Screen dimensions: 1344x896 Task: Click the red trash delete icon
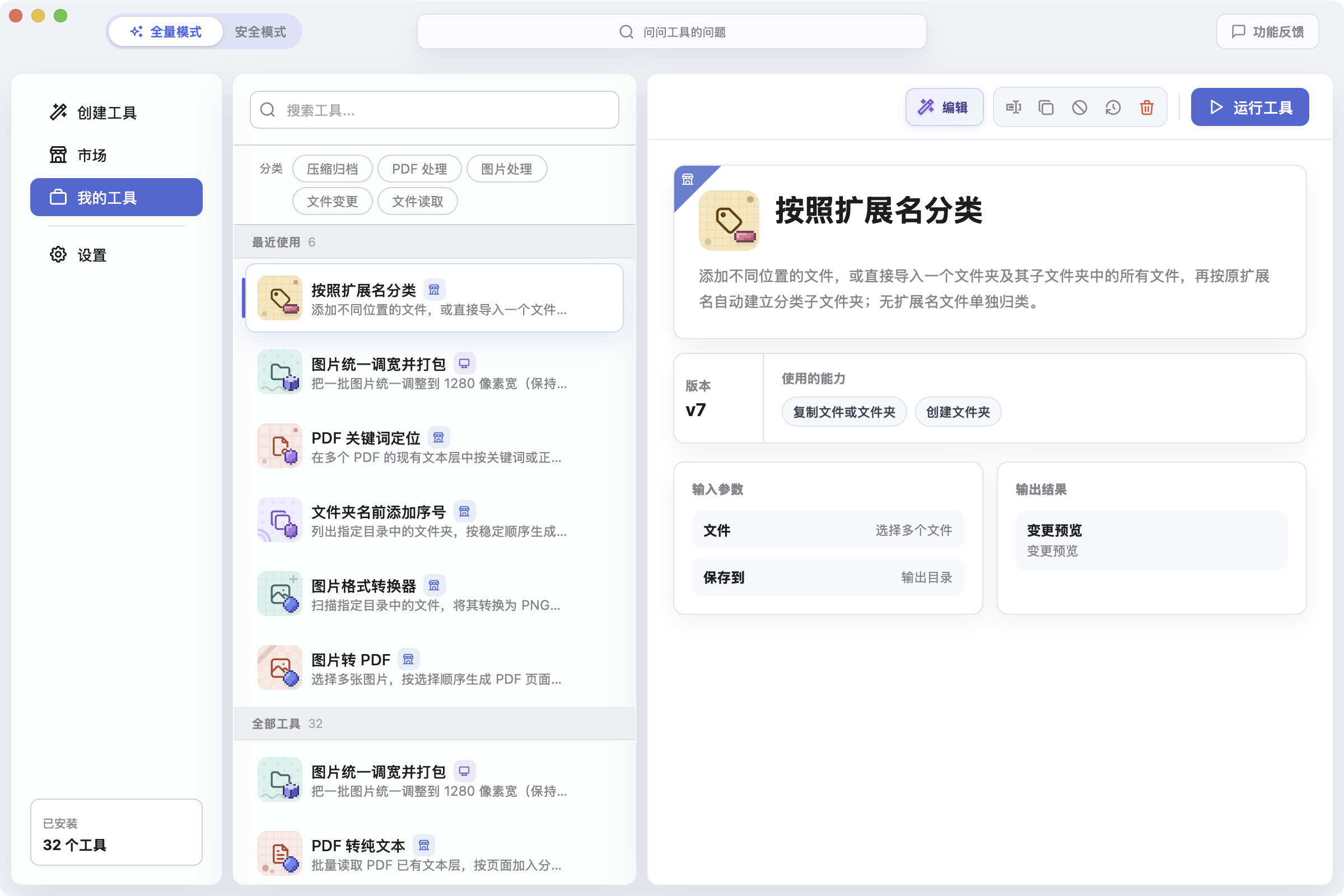1146,108
